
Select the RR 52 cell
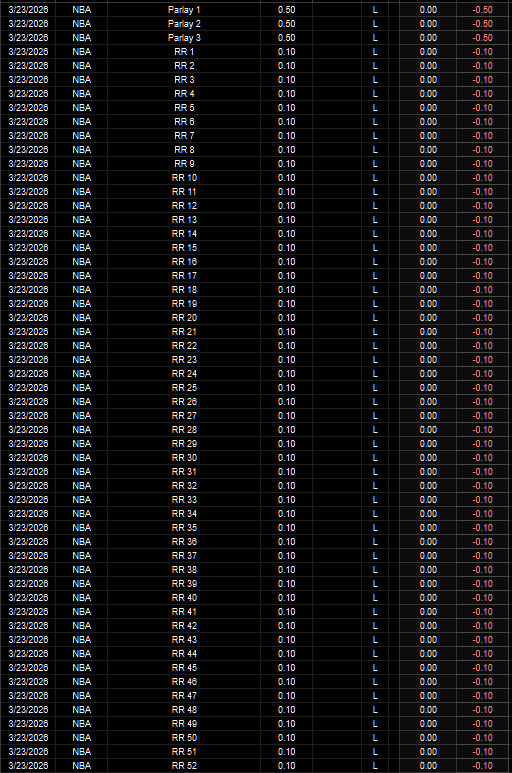pos(184,766)
